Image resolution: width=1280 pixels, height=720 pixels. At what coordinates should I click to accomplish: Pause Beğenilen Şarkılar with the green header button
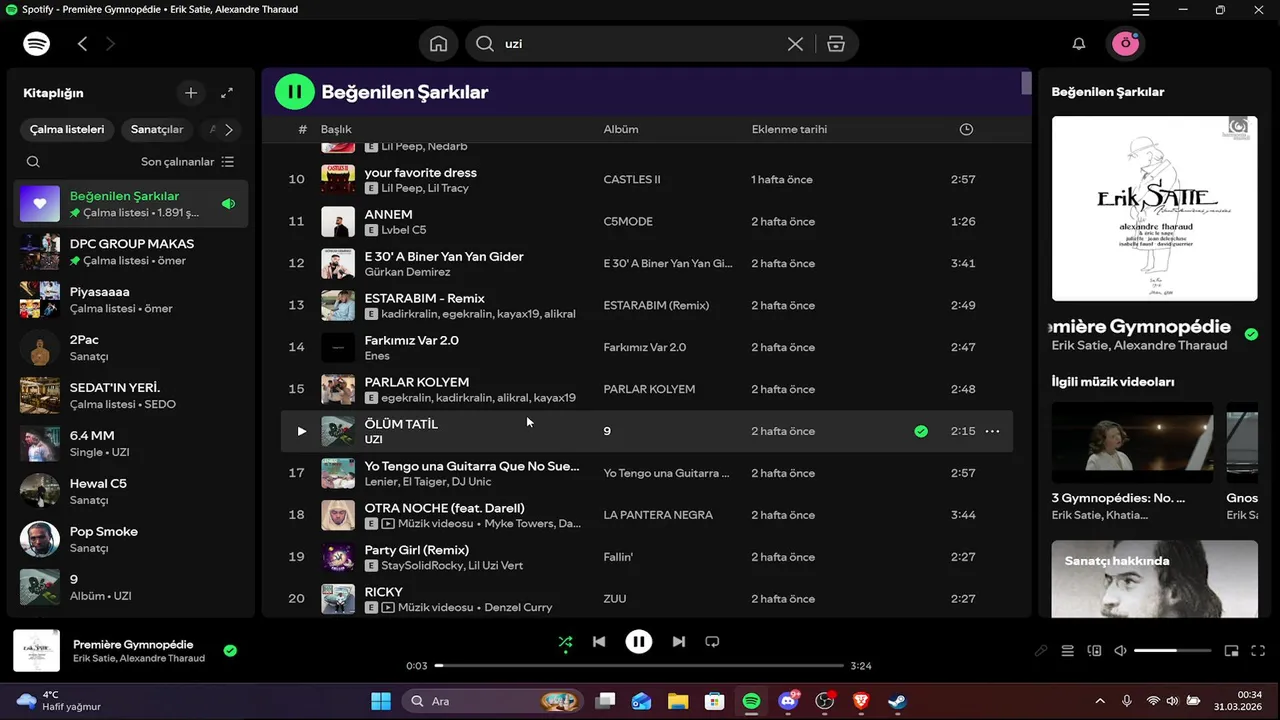pos(294,92)
